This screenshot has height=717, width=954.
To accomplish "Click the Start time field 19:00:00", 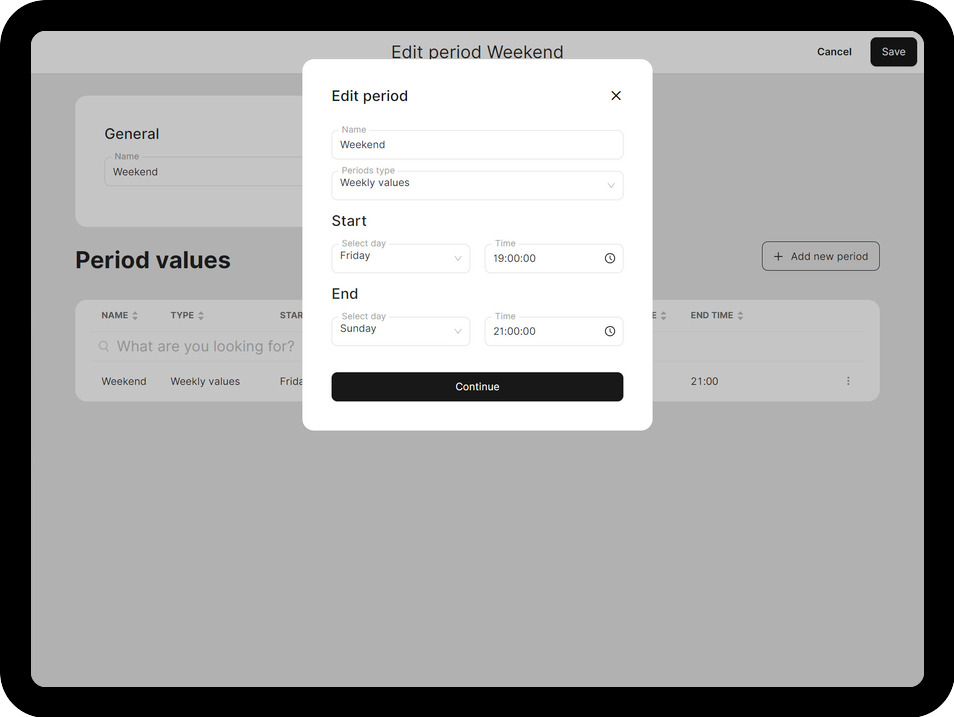I will pyautogui.click(x=540, y=258).
